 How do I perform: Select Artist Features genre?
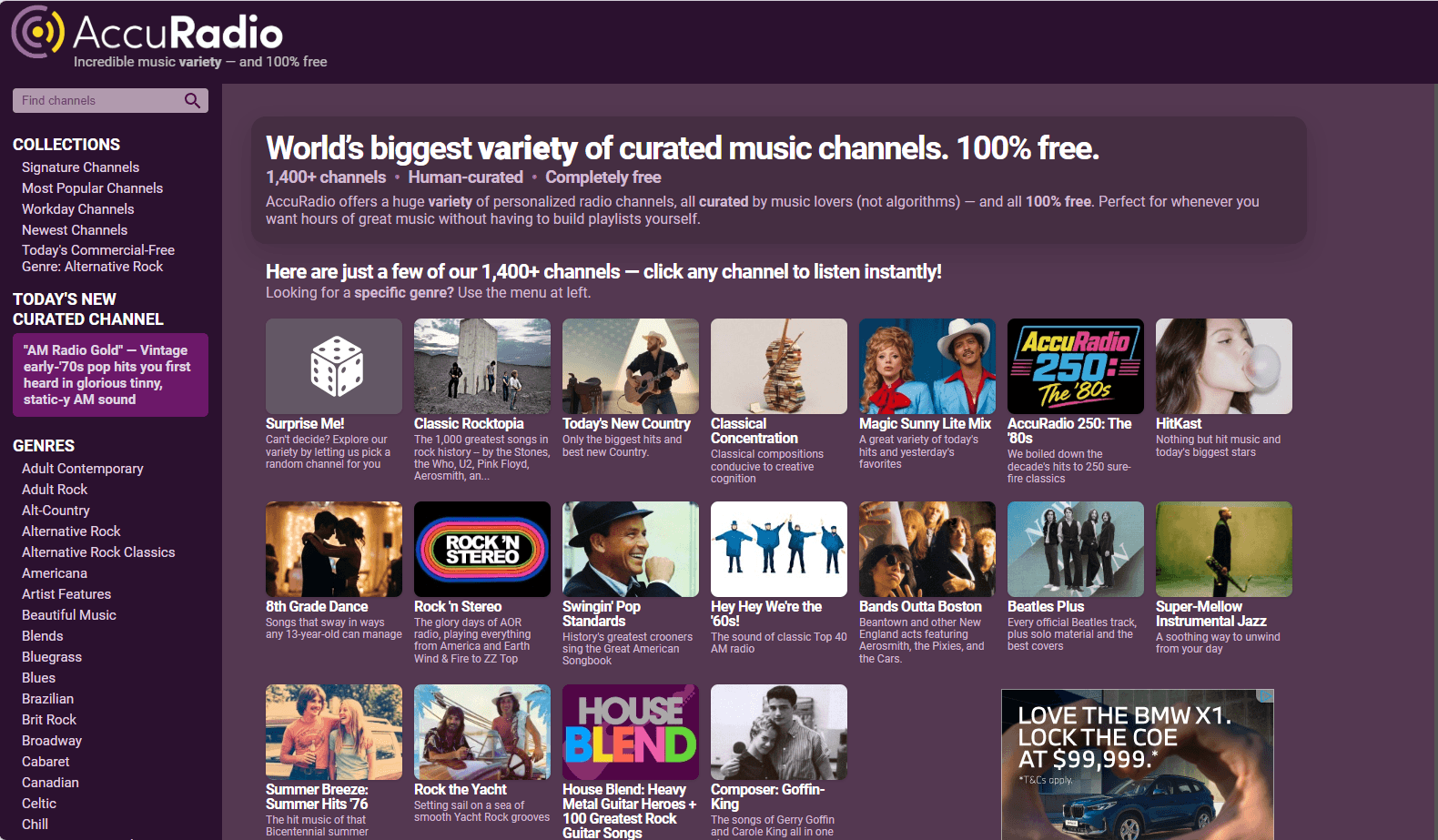(66, 594)
